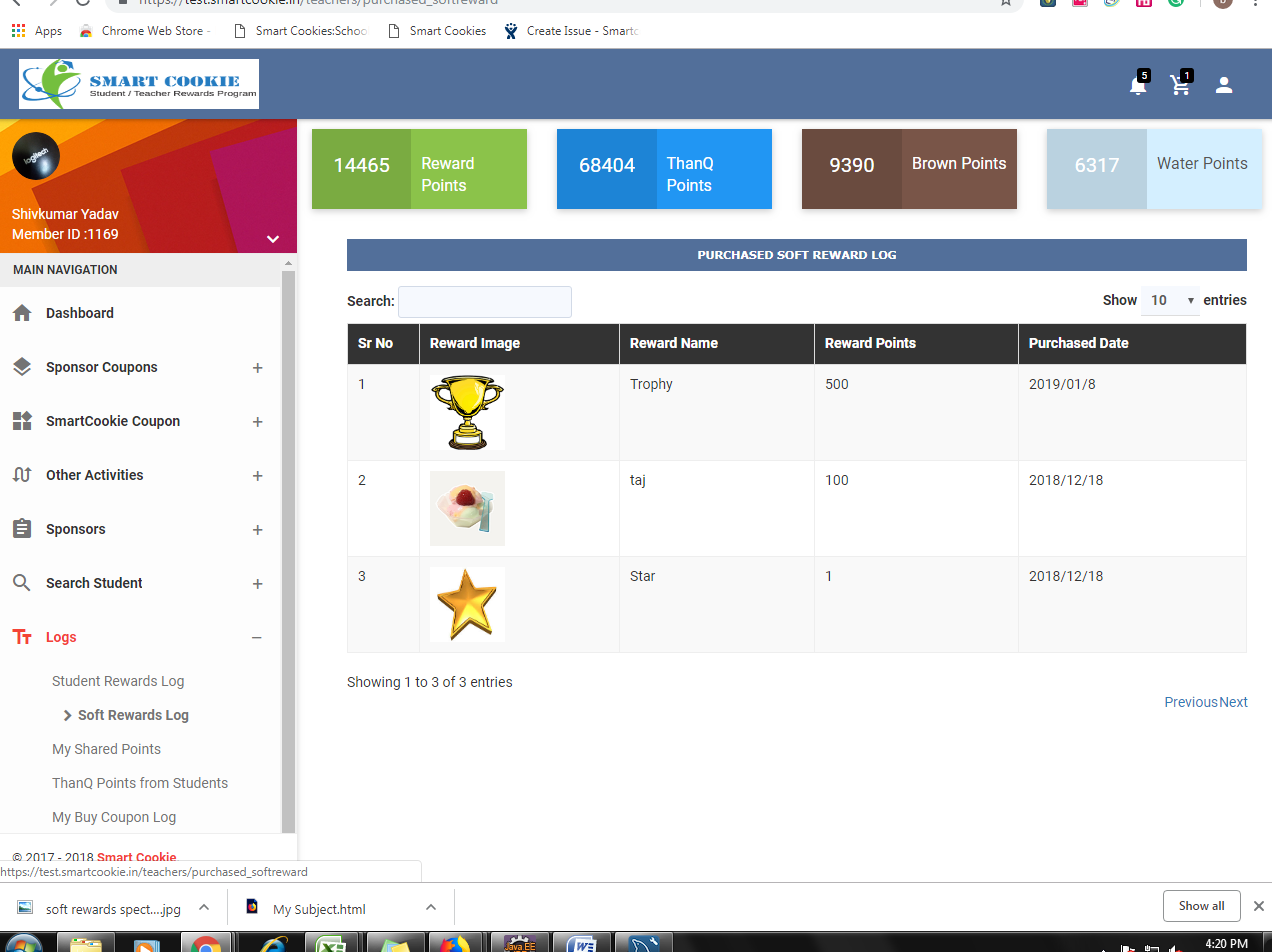Open the shopping cart icon
1272x952 pixels.
point(1181,86)
